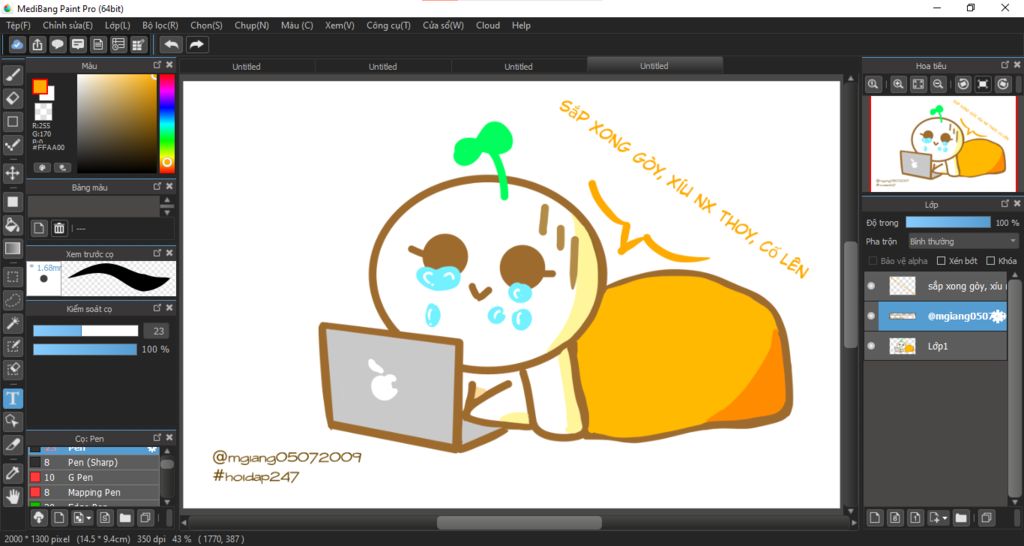Viewport: 1024px width, 546px height.
Task: Adjust layer Độ trong opacity slider
Action: coord(948,223)
